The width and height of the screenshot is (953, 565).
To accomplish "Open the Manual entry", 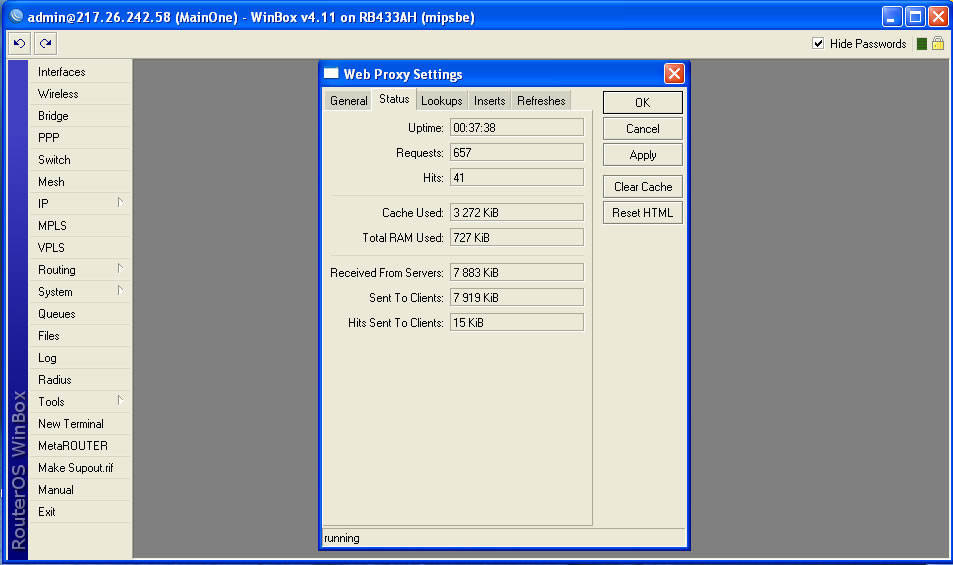I will [x=80, y=490].
